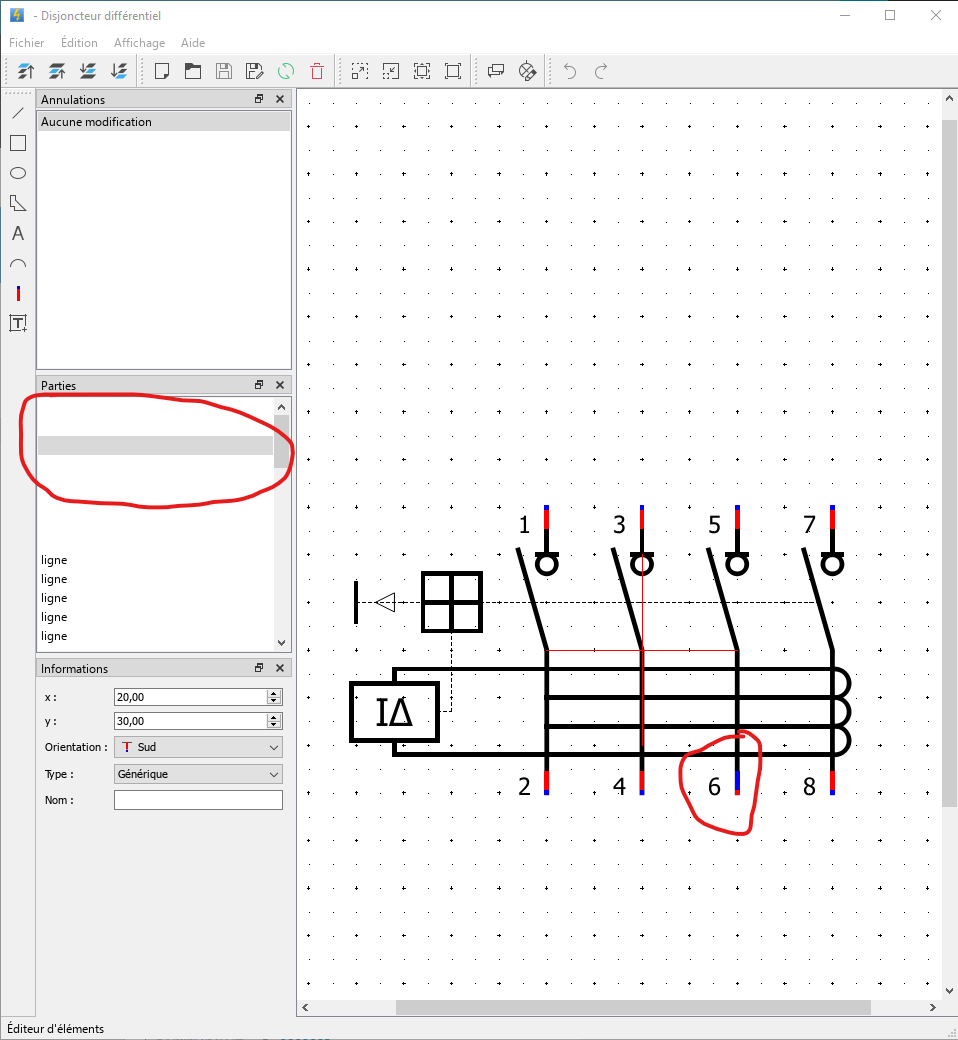Select the last ligne entry in Parties

click(54, 636)
